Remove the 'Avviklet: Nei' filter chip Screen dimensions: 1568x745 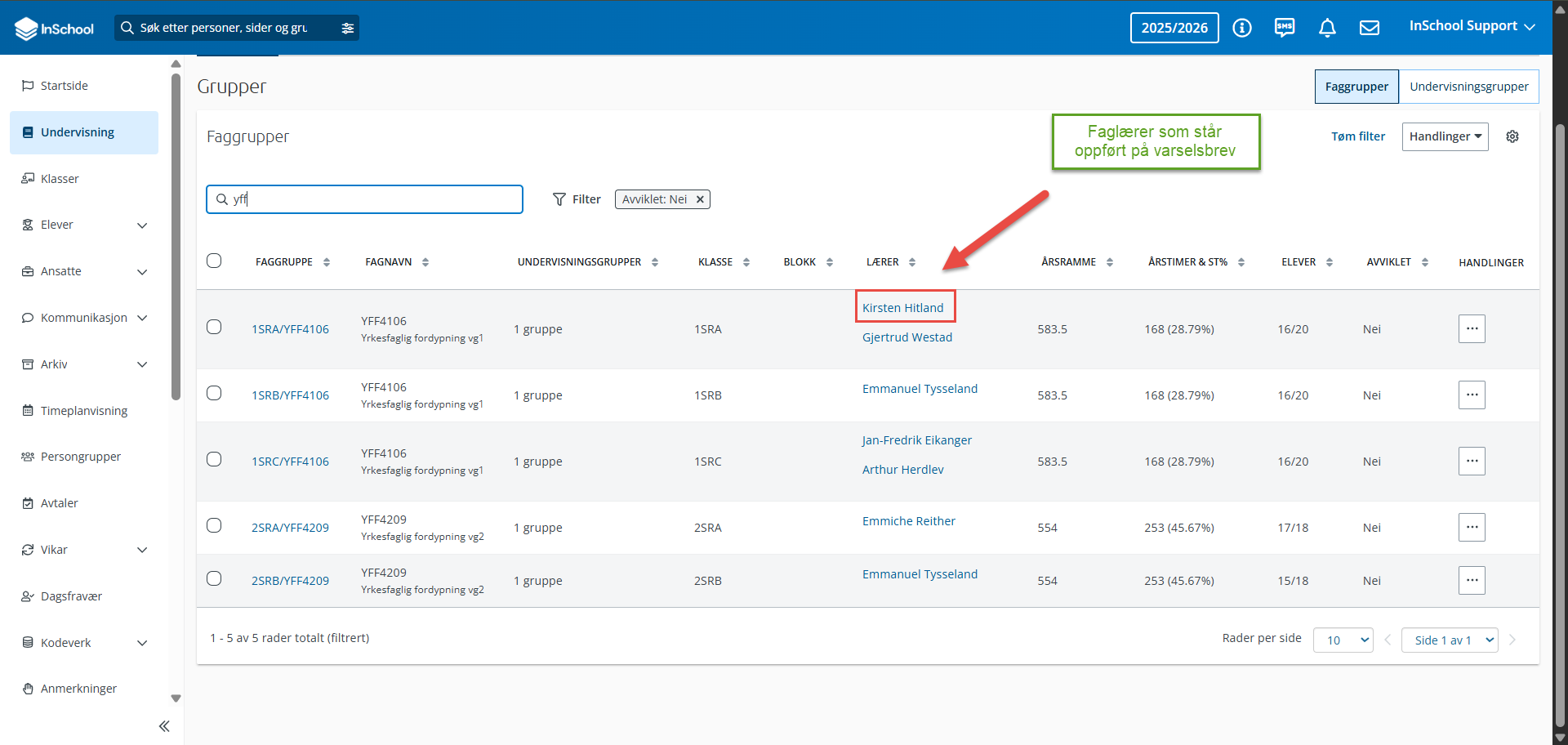[x=700, y=199]
